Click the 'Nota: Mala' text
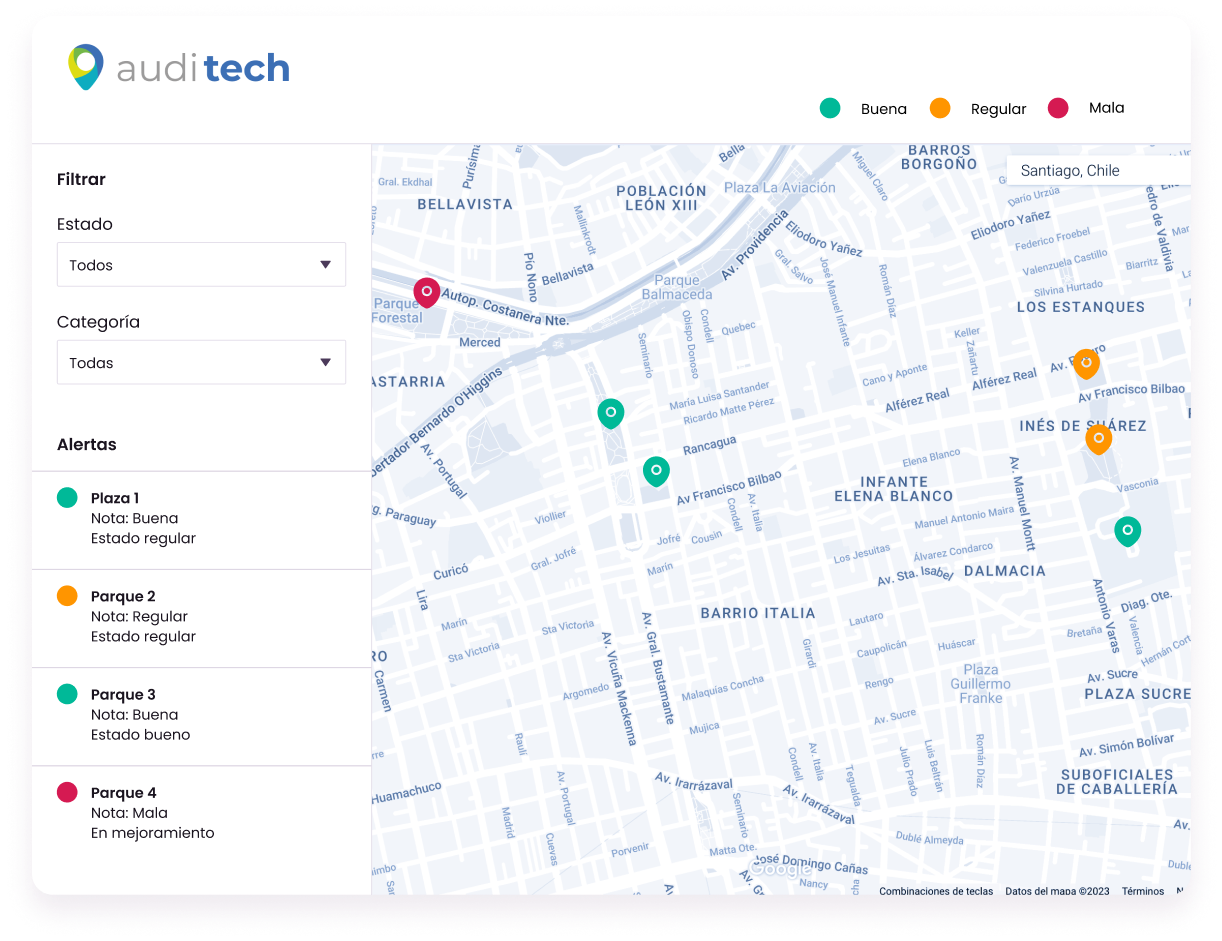Image resolution: width=1222 pixels, height=941 pixels. coord(129,813)
